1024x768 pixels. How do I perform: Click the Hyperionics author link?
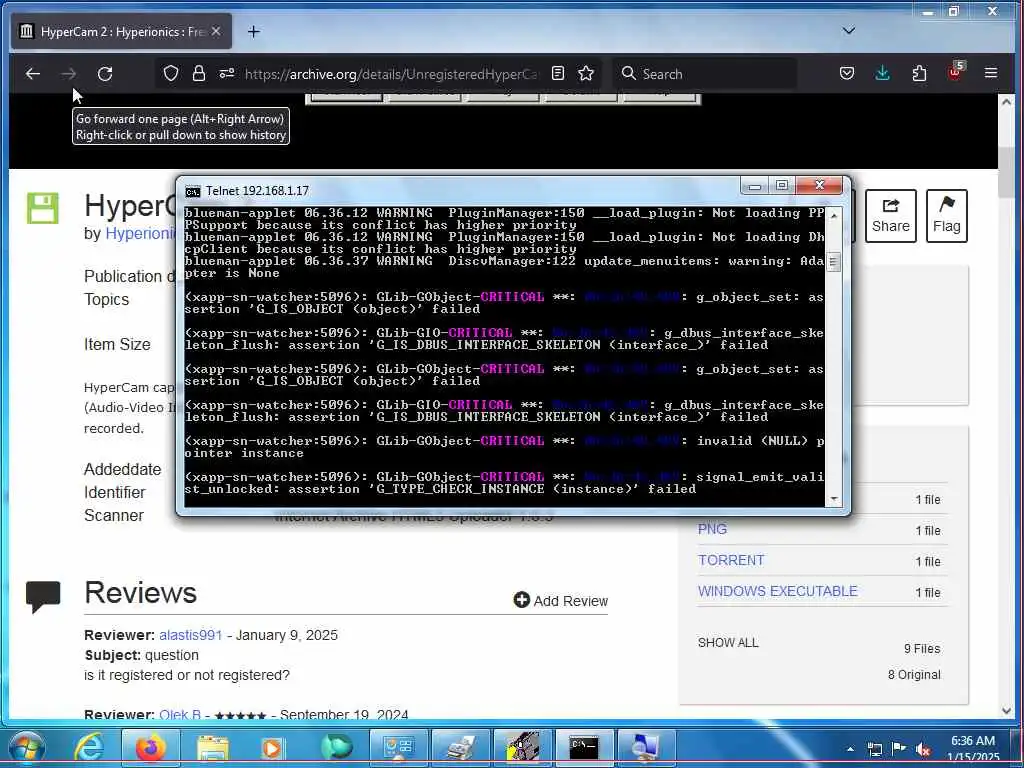point(140,234)
